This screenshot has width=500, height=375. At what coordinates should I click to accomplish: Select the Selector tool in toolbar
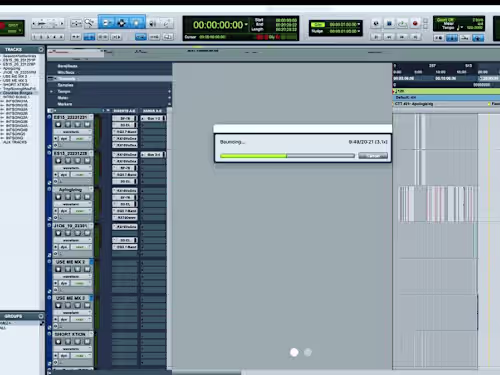point(121,23)
